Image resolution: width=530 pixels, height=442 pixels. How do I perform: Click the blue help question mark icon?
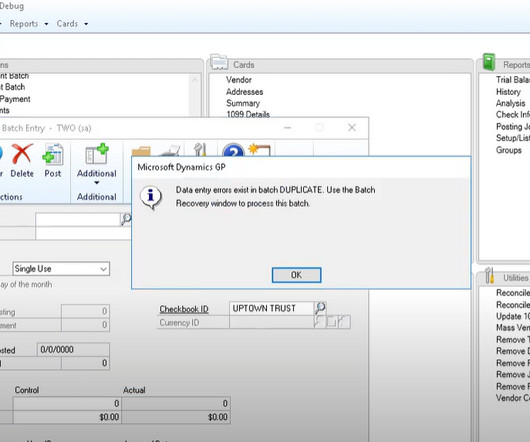tap(233, 151)
